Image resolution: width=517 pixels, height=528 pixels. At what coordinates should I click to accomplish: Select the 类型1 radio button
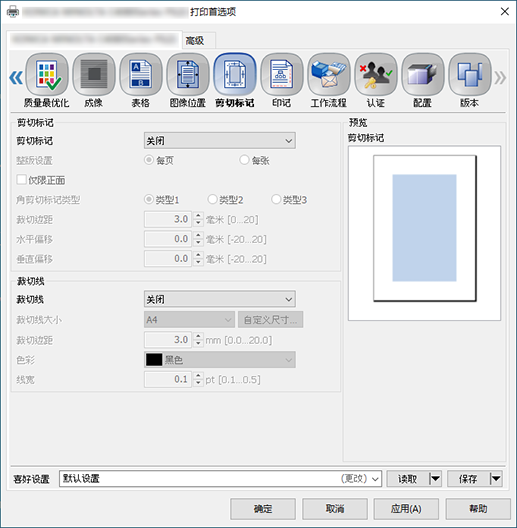[149, 199]
